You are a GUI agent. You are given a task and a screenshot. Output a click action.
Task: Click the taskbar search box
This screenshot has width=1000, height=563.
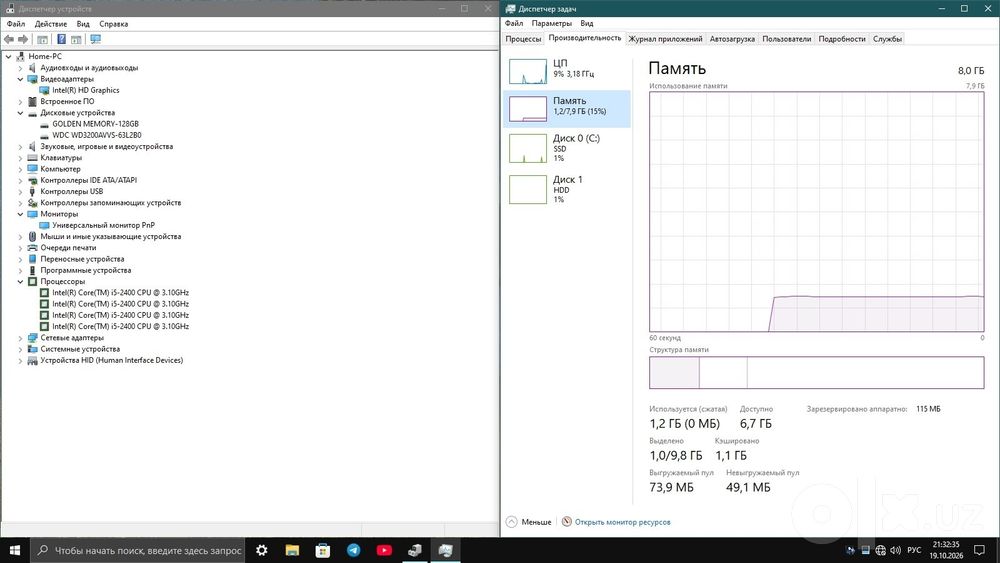(138, 550)
